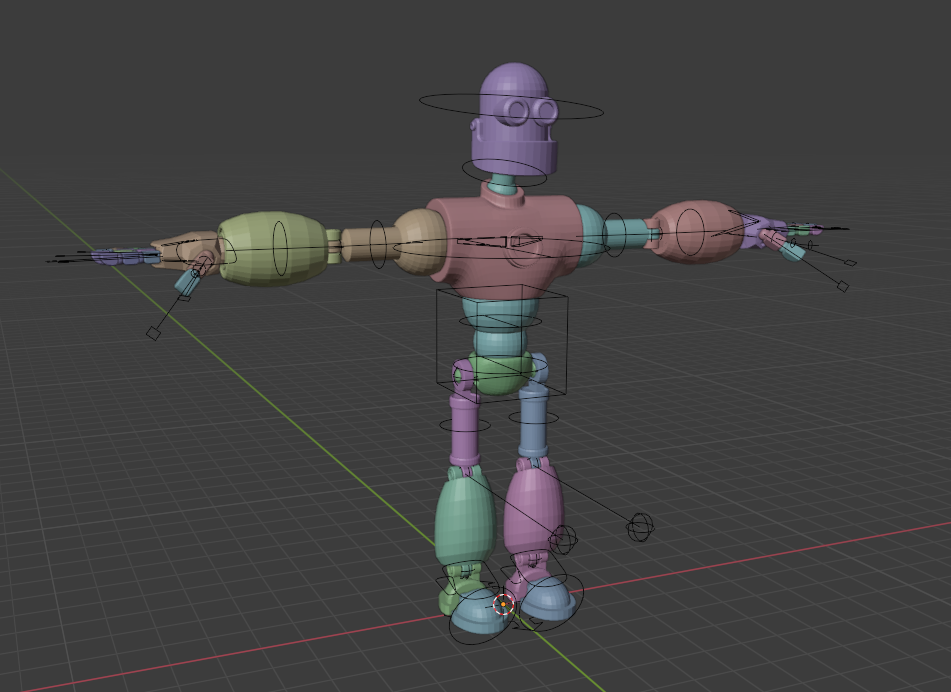
Task: Select the olive-green barrel-shaped arm segment
Action: click(270, 249)
